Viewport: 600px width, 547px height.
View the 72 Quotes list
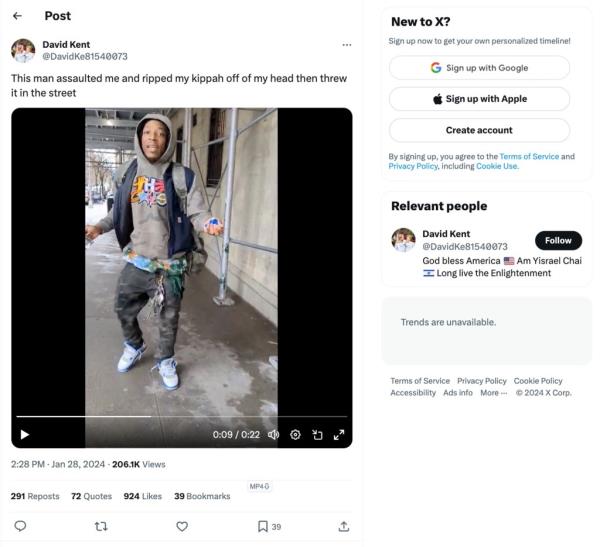click(x=91, y=496)
